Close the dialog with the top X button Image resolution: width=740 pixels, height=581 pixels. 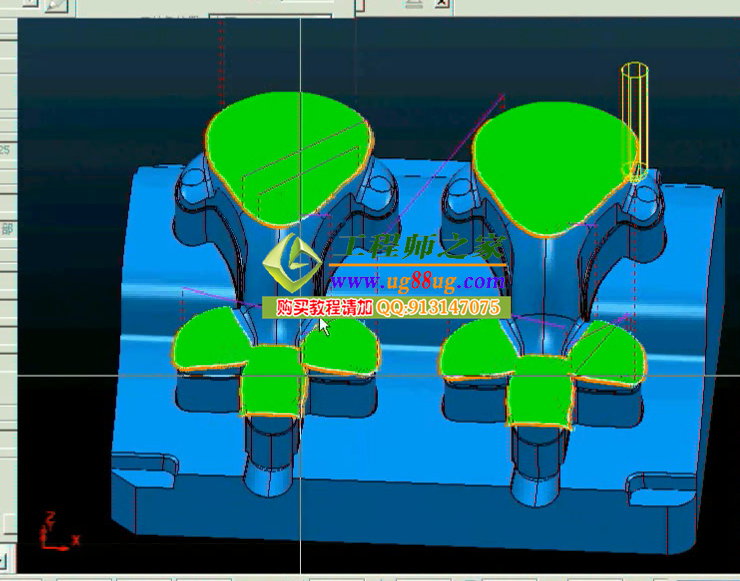441,5
